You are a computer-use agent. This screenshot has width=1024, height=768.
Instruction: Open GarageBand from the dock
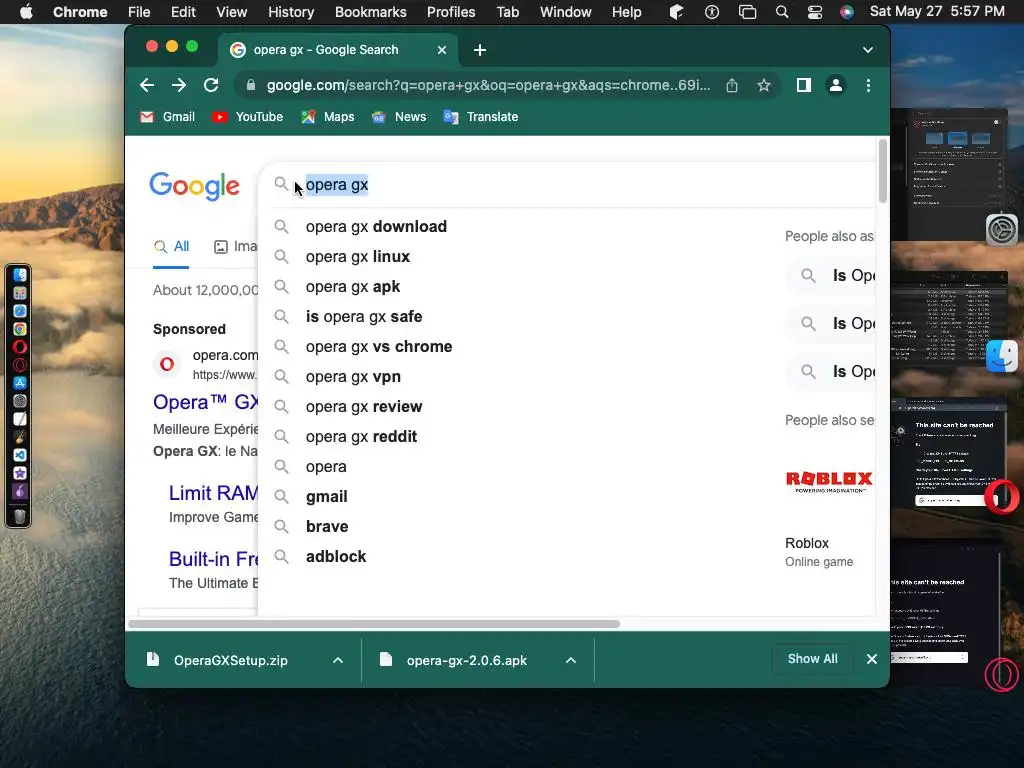(x=20, y=437)
